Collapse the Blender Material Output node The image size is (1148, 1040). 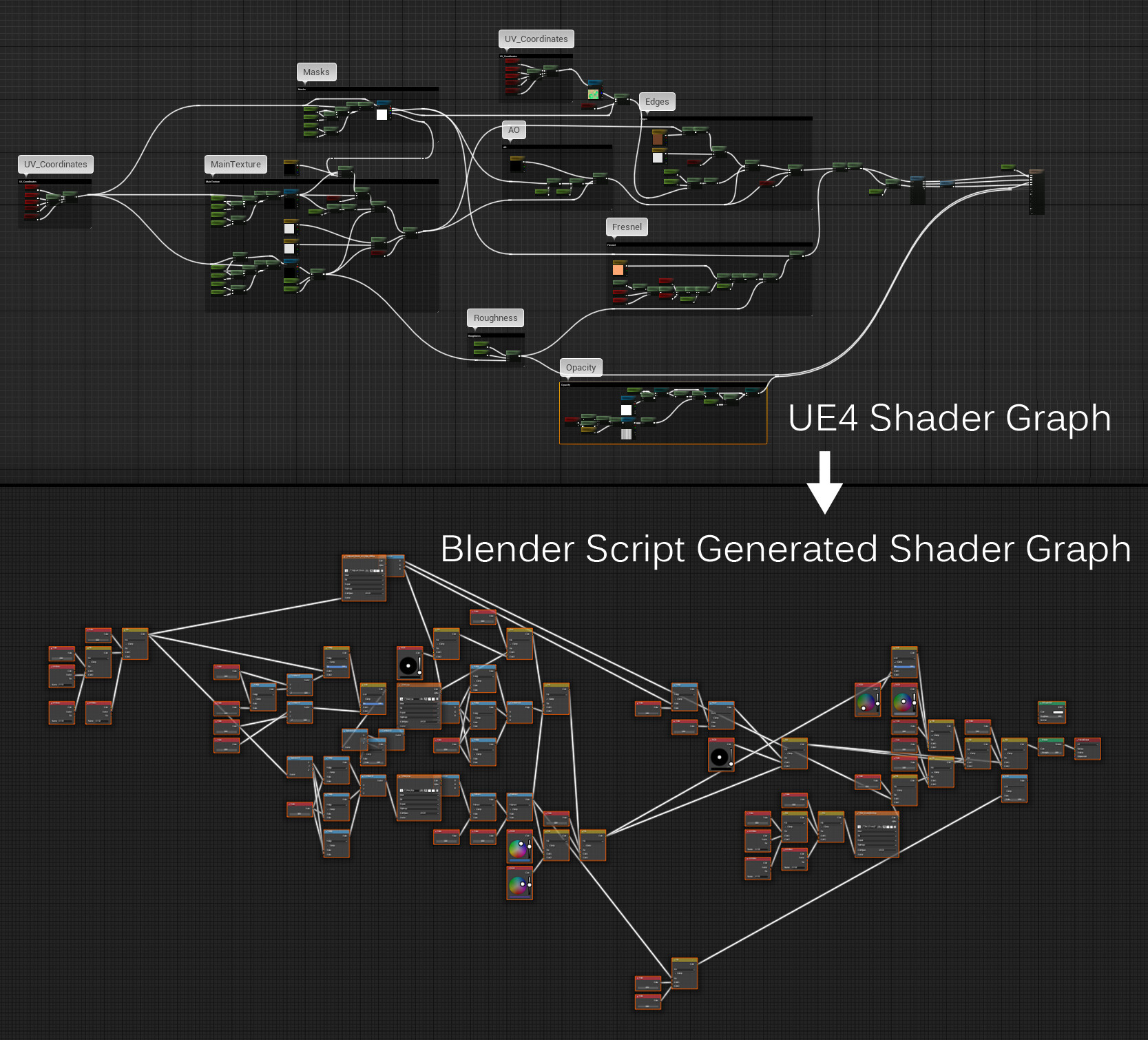[1078, 740]
